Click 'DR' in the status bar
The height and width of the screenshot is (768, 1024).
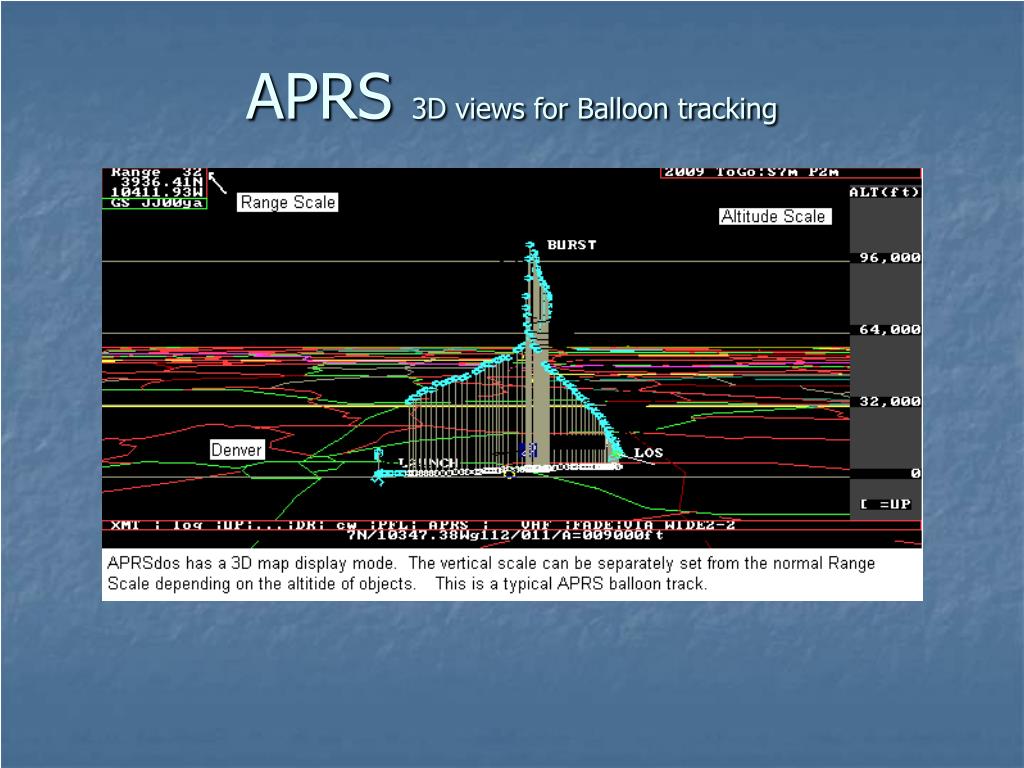tap(307, 525)
